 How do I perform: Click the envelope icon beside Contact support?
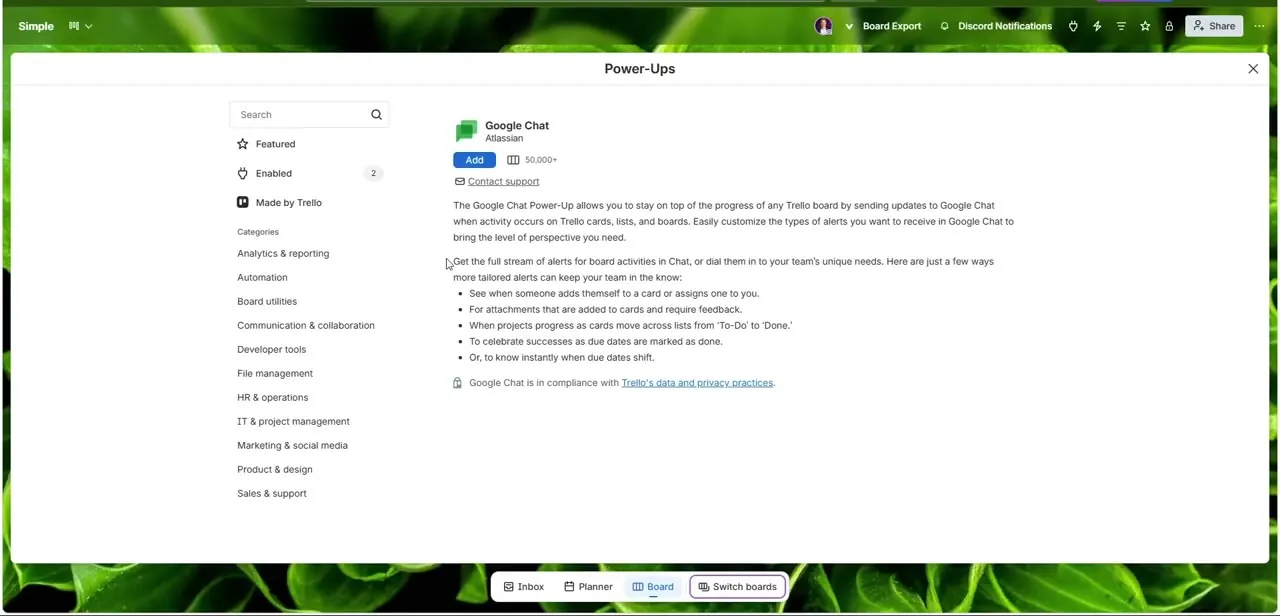459,182
